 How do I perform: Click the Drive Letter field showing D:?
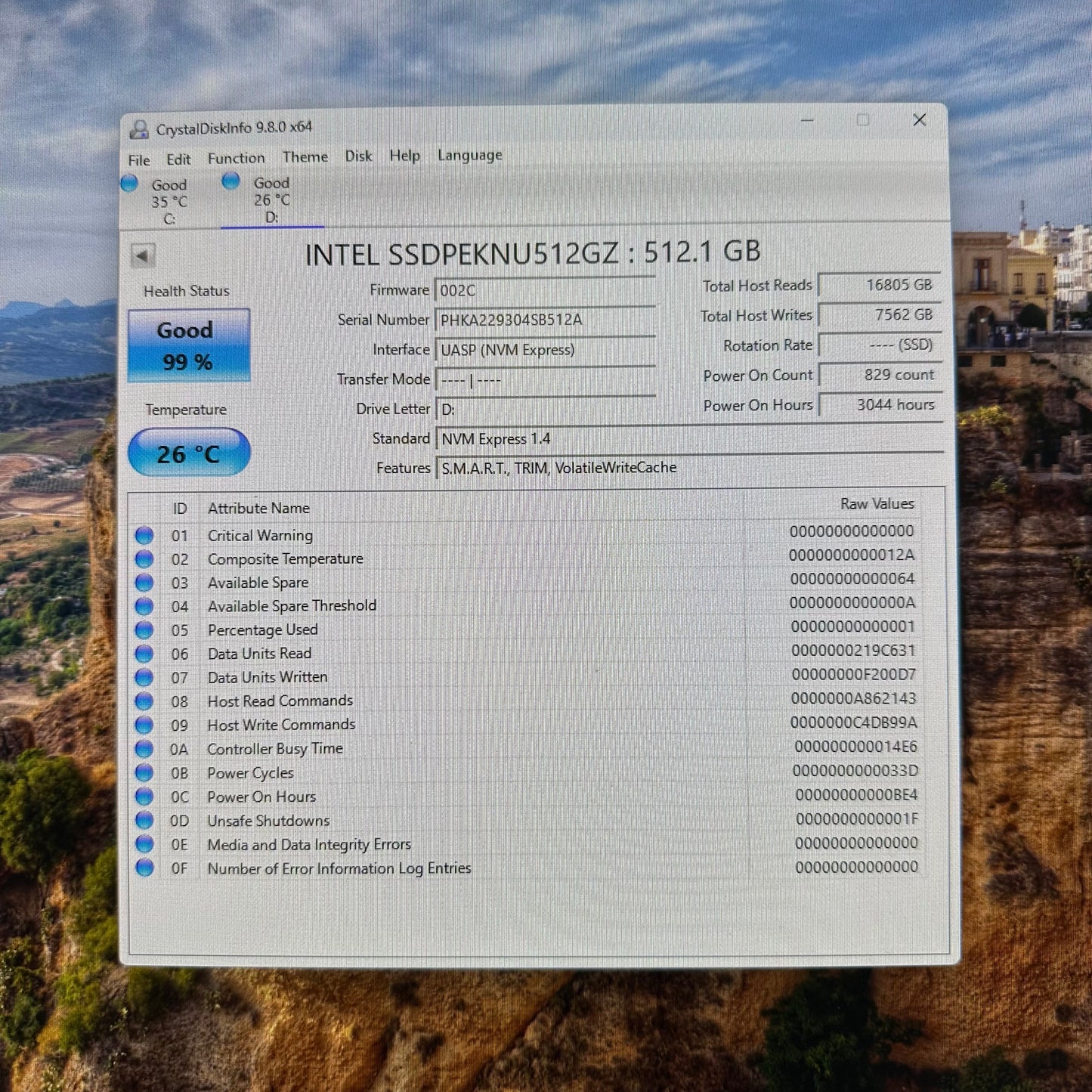545,409
